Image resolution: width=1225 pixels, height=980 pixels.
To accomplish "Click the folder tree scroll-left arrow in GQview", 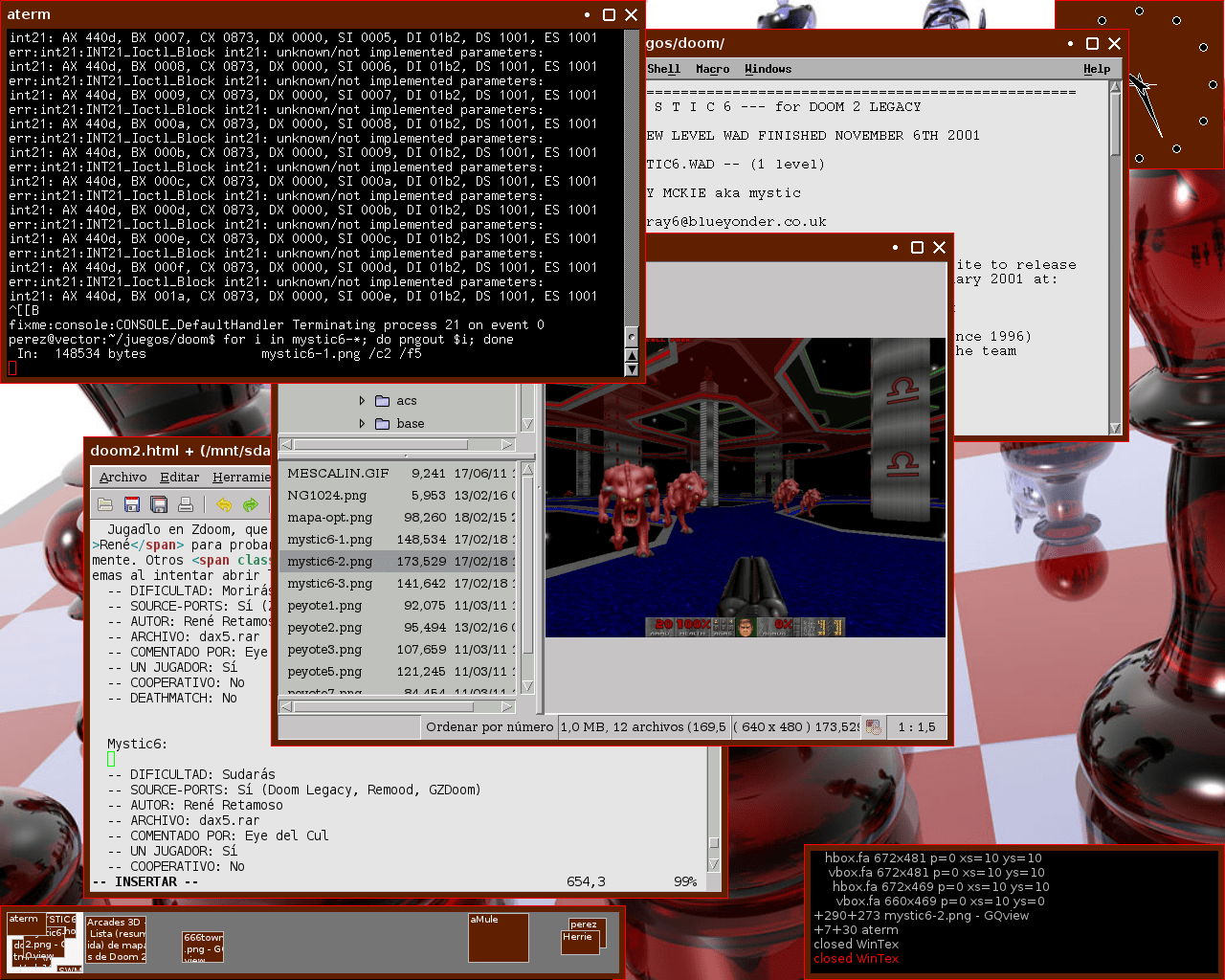I will point(286,445).
